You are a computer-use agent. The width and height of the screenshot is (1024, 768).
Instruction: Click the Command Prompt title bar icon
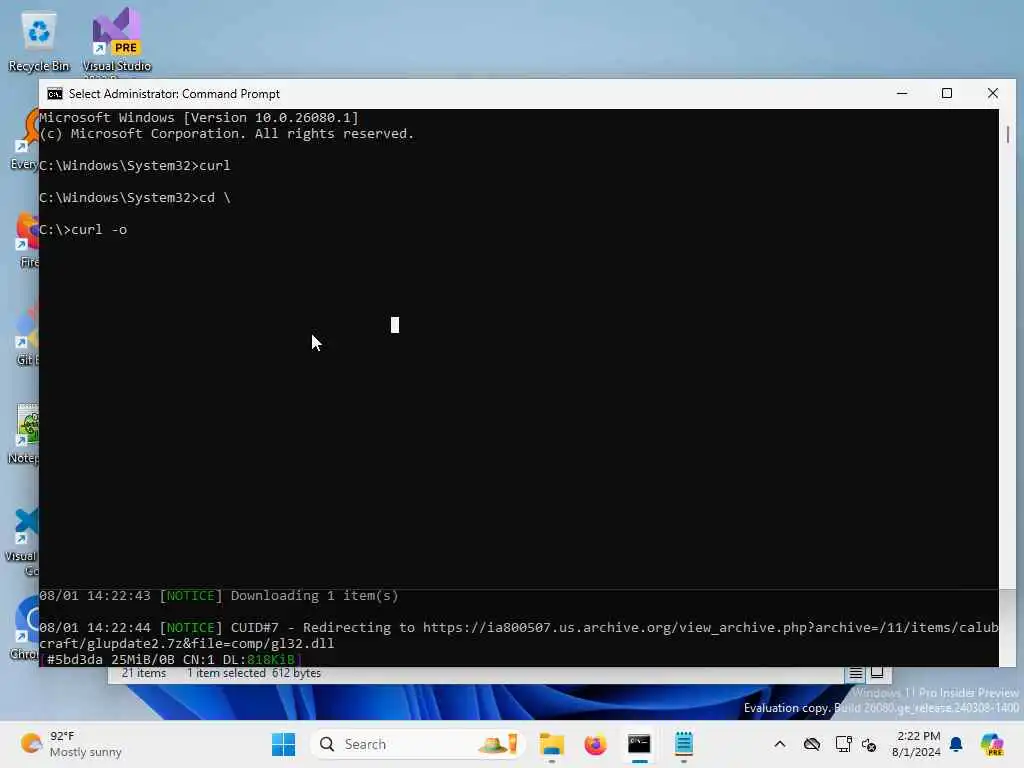[x=55, y=94]
